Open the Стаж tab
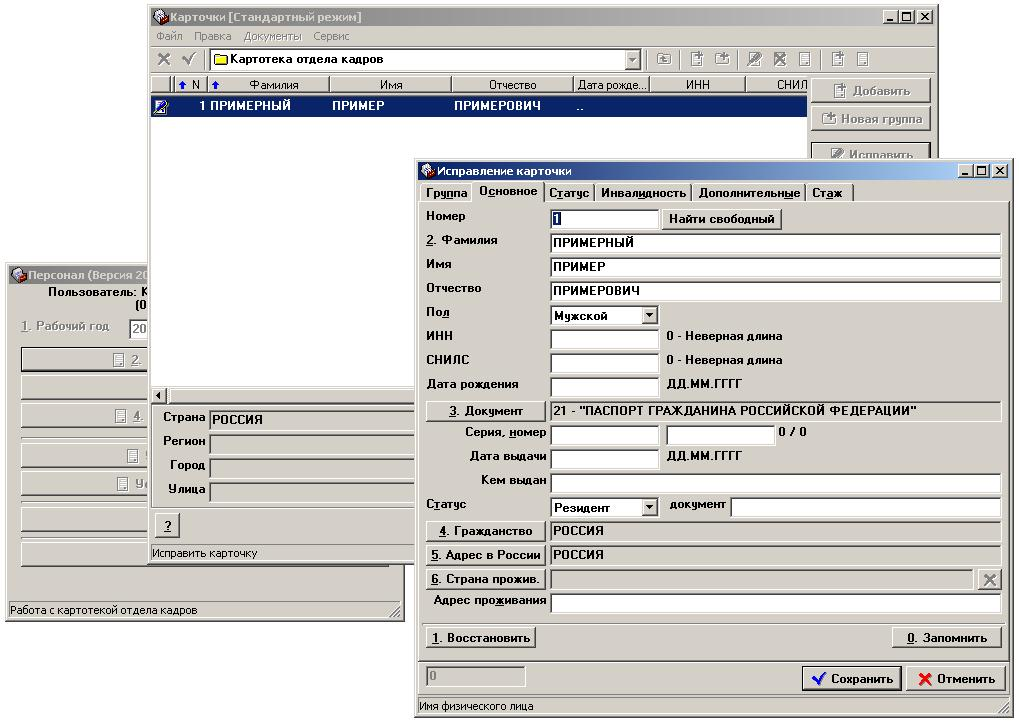The image size is (1019, 723). [827, 193]
